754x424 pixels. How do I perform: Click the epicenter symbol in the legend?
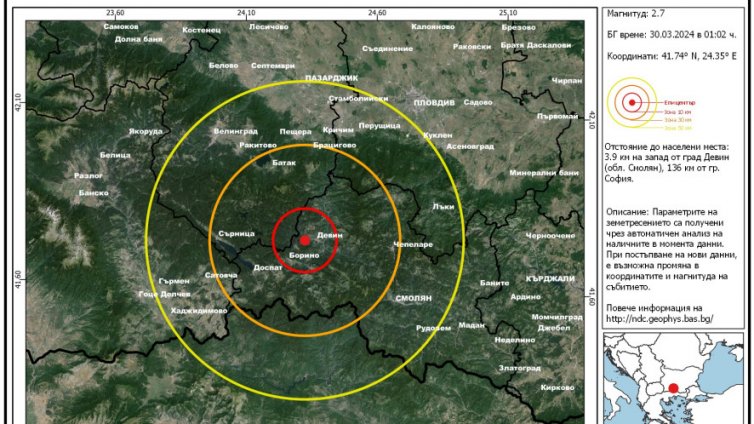[x=631, y=101]
